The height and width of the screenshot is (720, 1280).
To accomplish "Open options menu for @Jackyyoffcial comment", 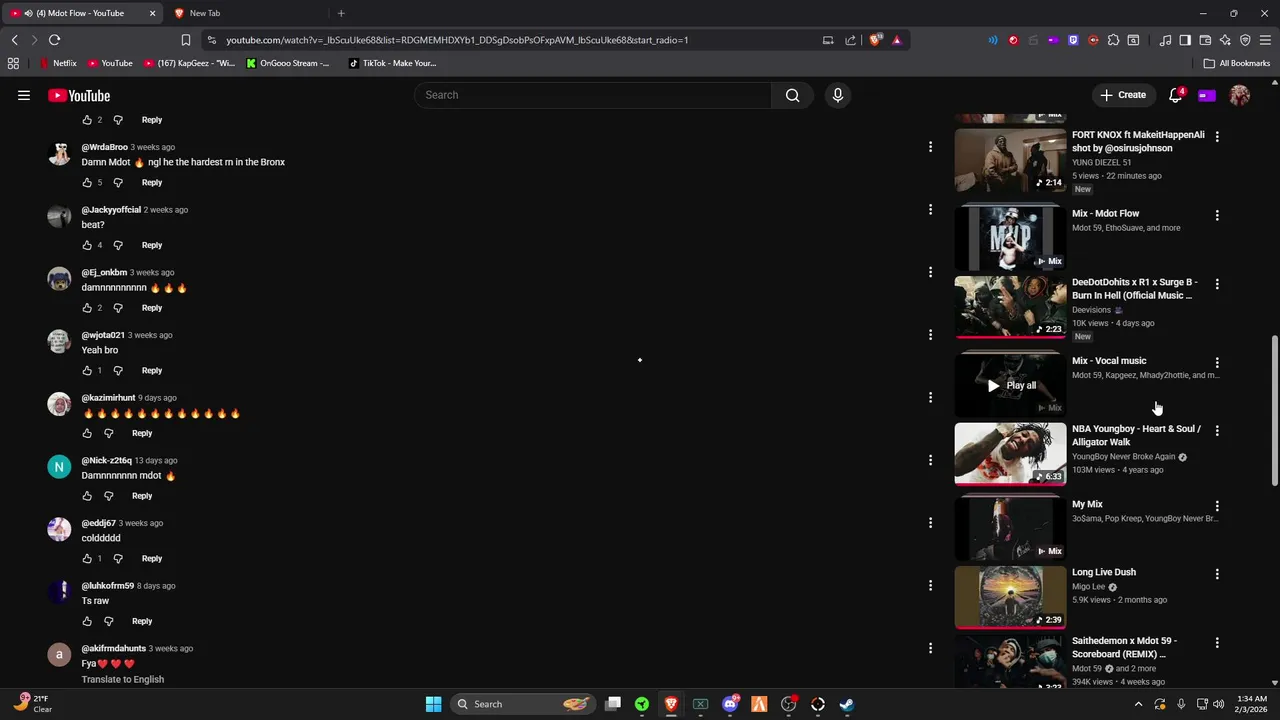I will tap(930, 210).
